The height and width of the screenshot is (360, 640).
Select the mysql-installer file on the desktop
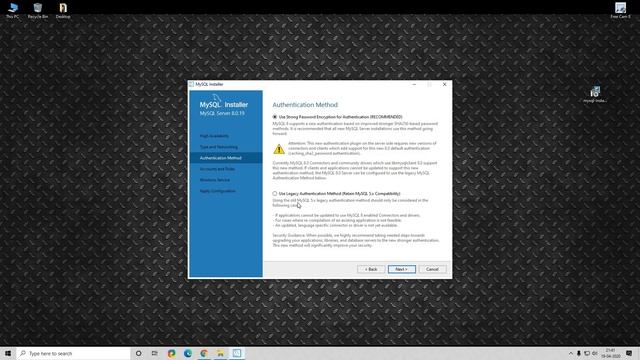coord(595,94)
